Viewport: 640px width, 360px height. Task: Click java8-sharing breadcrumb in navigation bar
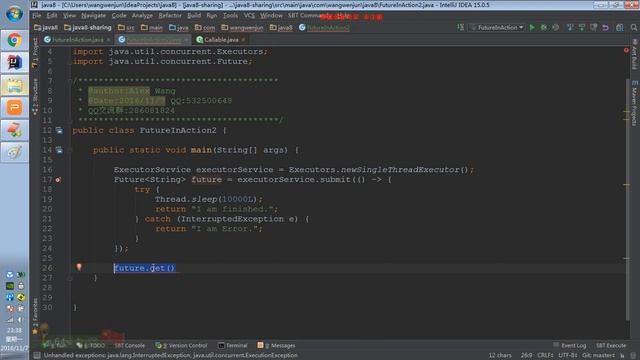coord(88,27)
